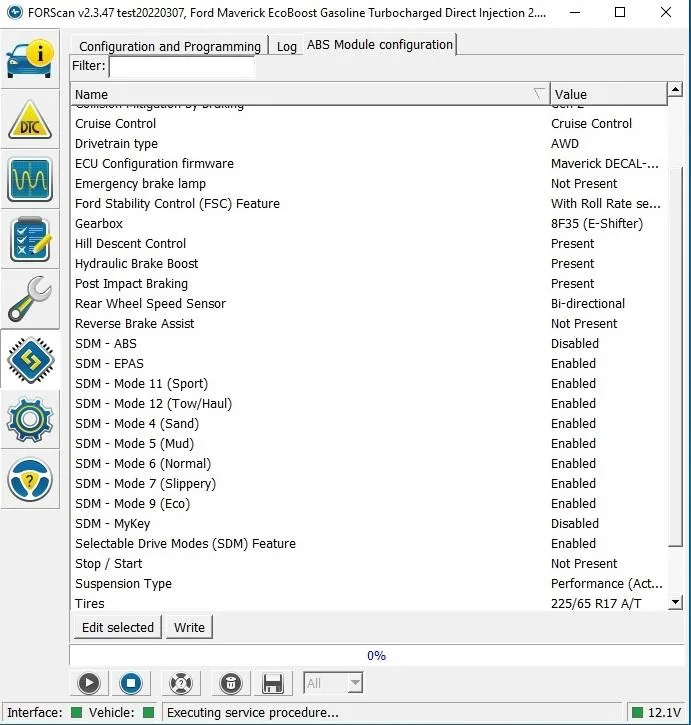The width and height of the screenshot is (691, 725).
Task: Click the AWD drivetrain value
Action: (x=565, y=143)
